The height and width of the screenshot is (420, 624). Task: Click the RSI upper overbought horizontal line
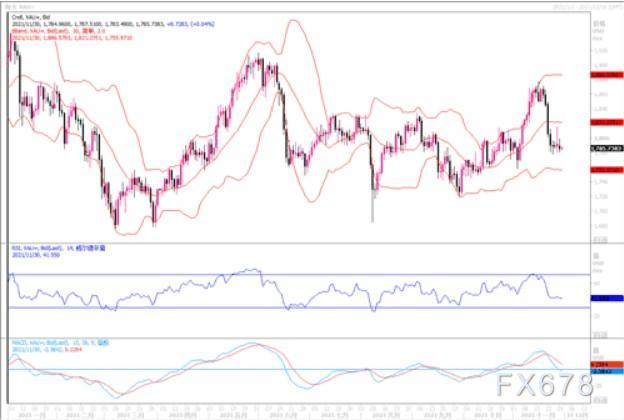click(299, 275)
